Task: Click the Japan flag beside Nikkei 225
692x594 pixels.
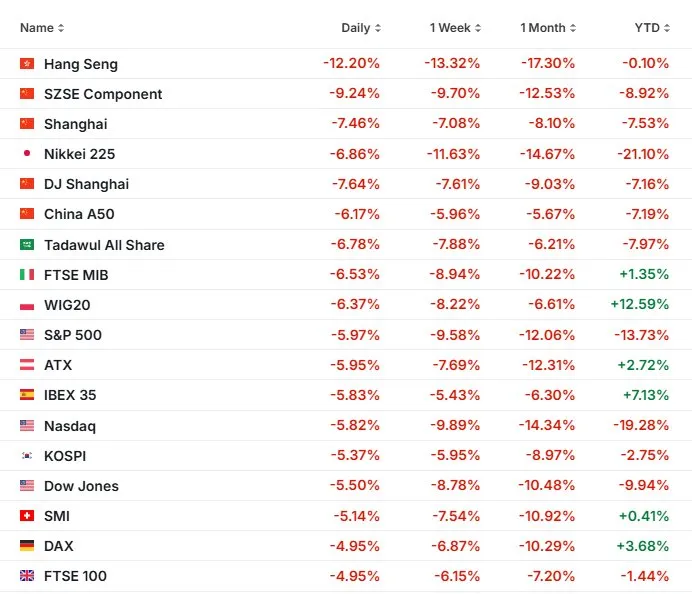Action: tap(27, 154)
